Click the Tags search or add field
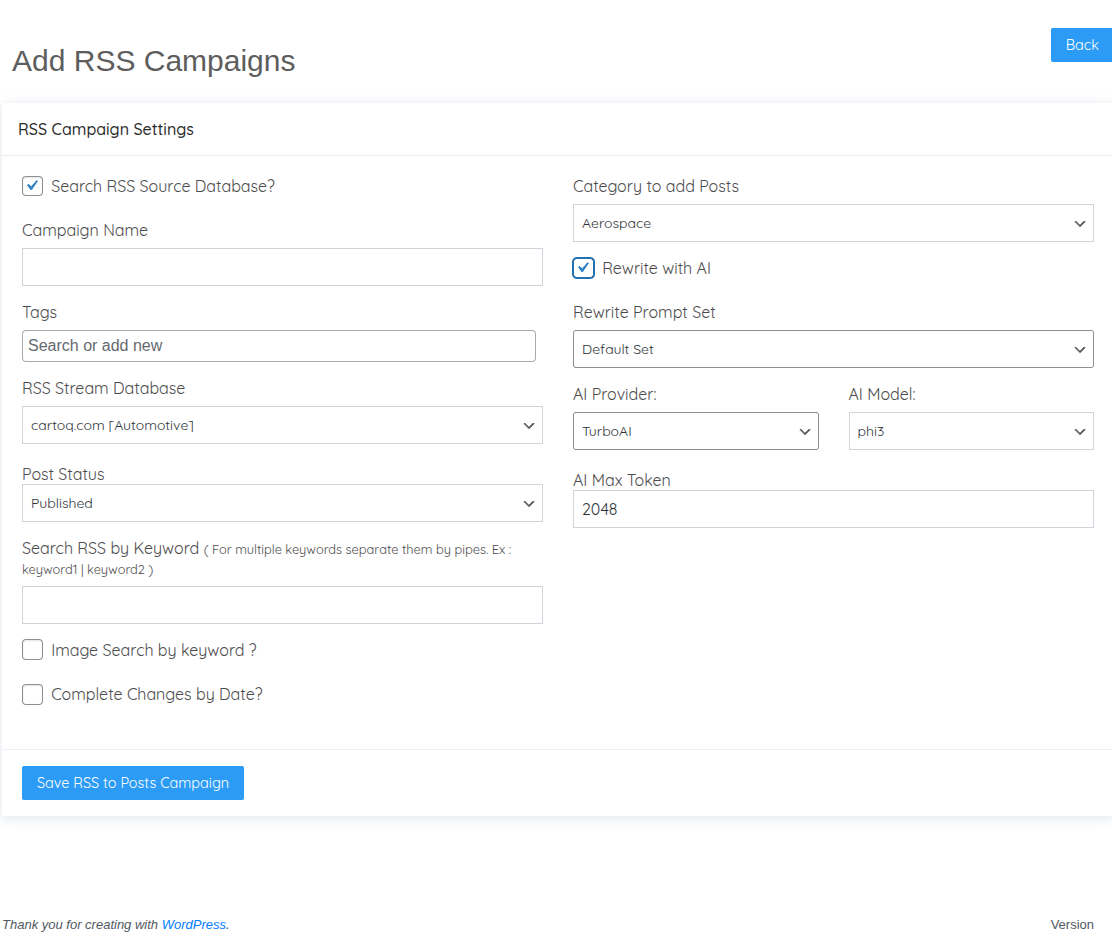1112x944 pixels. click(x=279, y=346)
